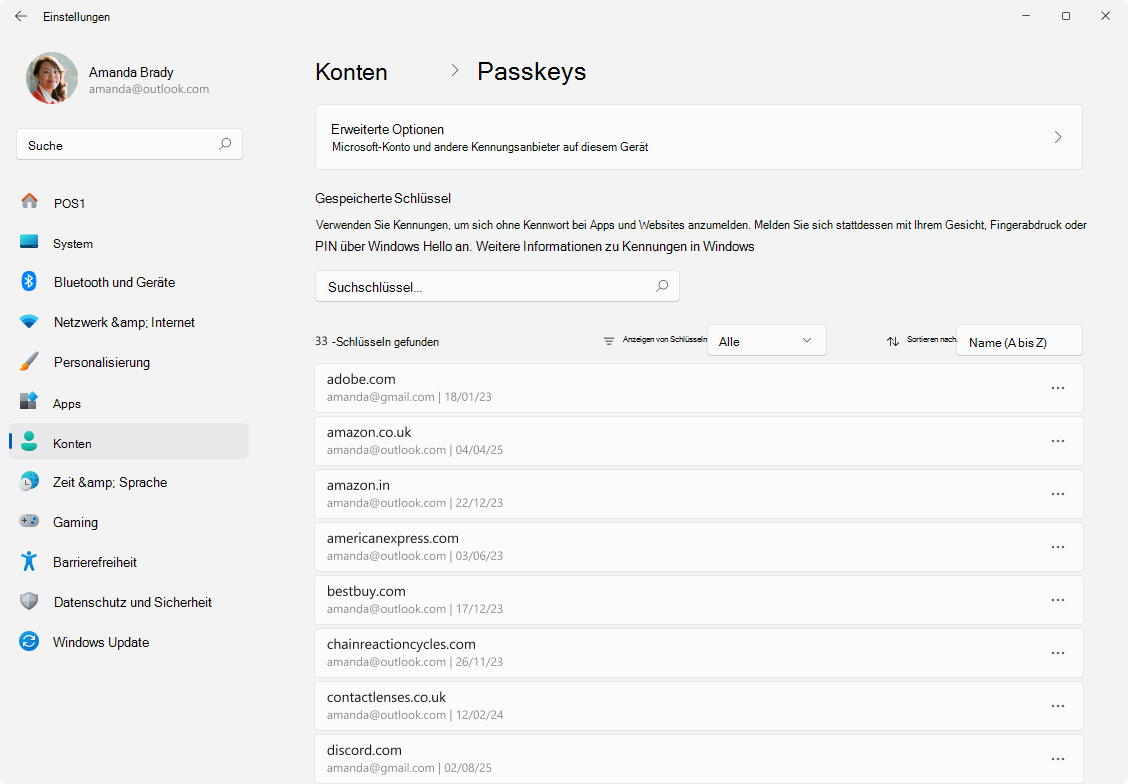Open Windows Update sync icon

pos(29,641)
